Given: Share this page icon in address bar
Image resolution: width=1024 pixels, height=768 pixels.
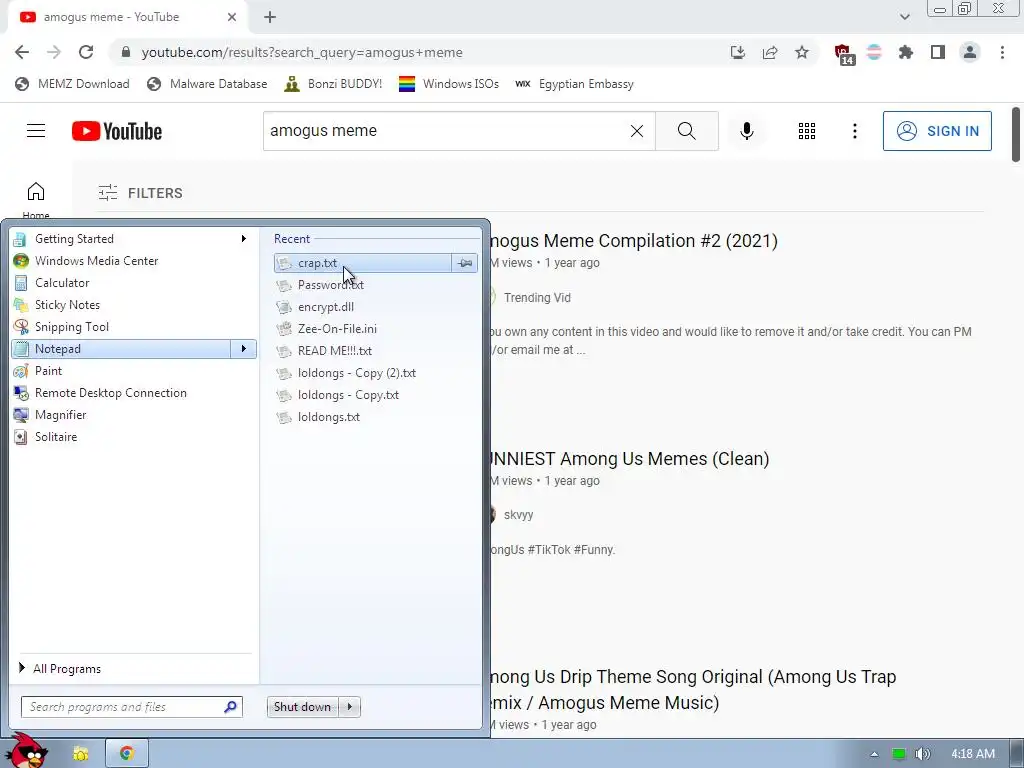Looking at the screenshot, I should [770, 52].
